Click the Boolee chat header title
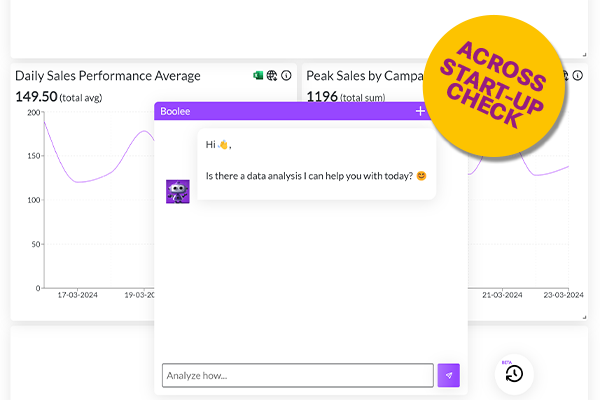Viewport: 600px width, 400px height. tap(175, 111)
